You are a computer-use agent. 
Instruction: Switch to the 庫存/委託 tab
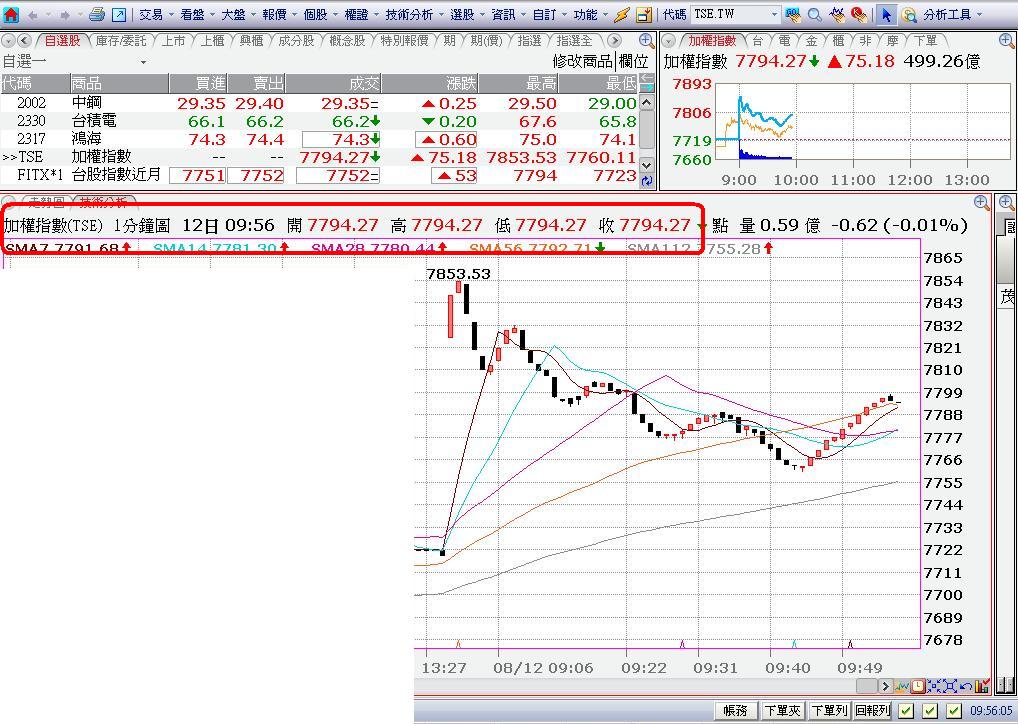pos(121,41)
